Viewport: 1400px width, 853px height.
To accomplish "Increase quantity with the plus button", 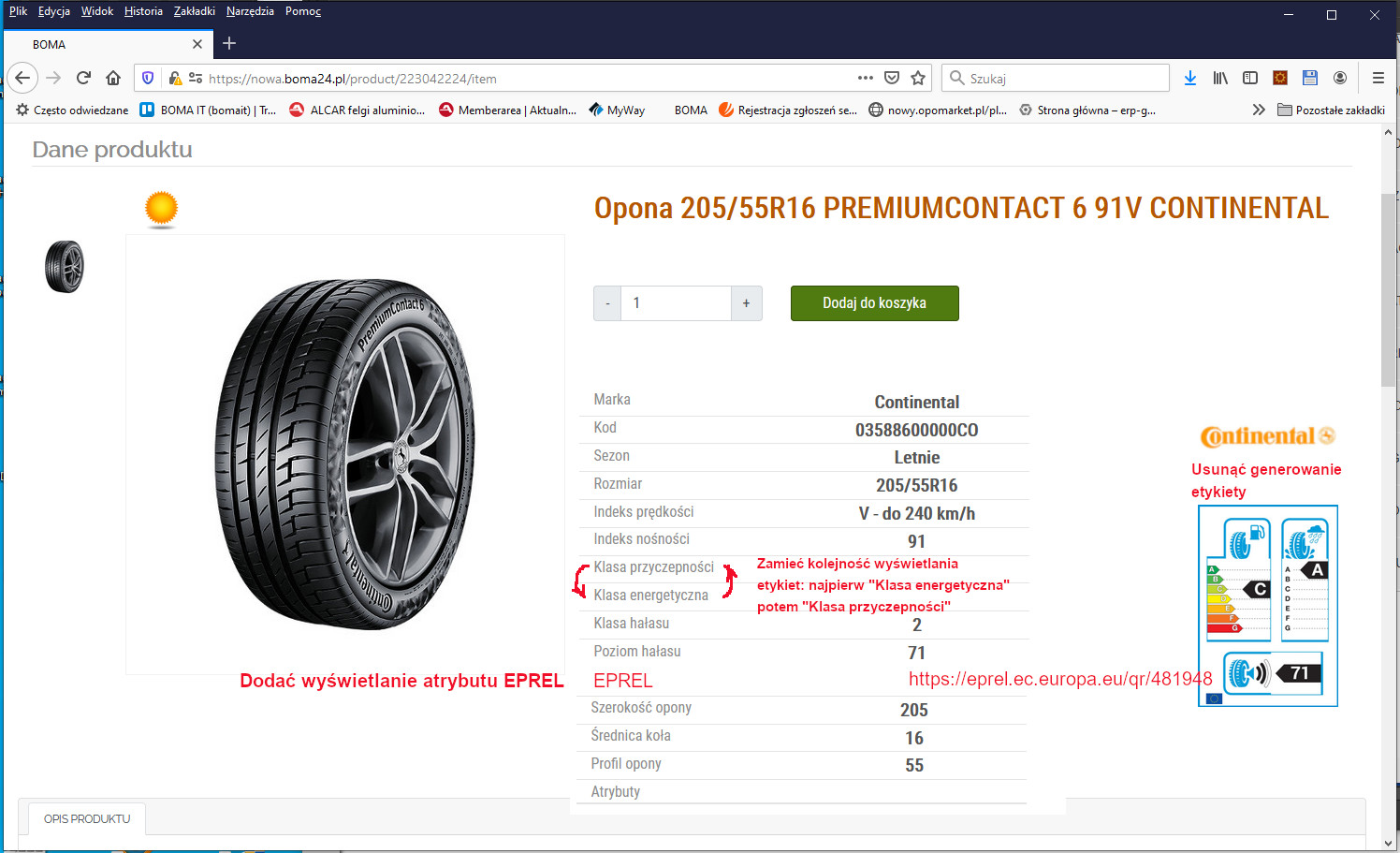I will click(746, 303).
